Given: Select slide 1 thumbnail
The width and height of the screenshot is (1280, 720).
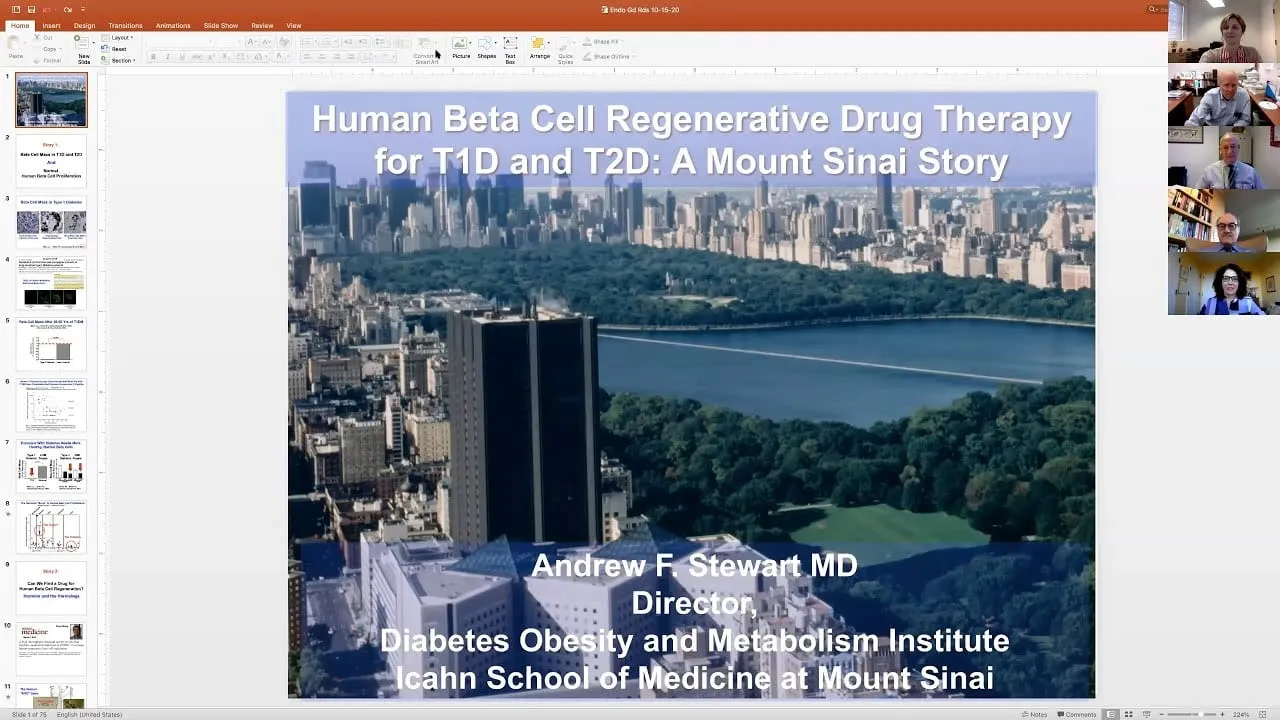Looking at the screenshot, I should tap(51, 100).
